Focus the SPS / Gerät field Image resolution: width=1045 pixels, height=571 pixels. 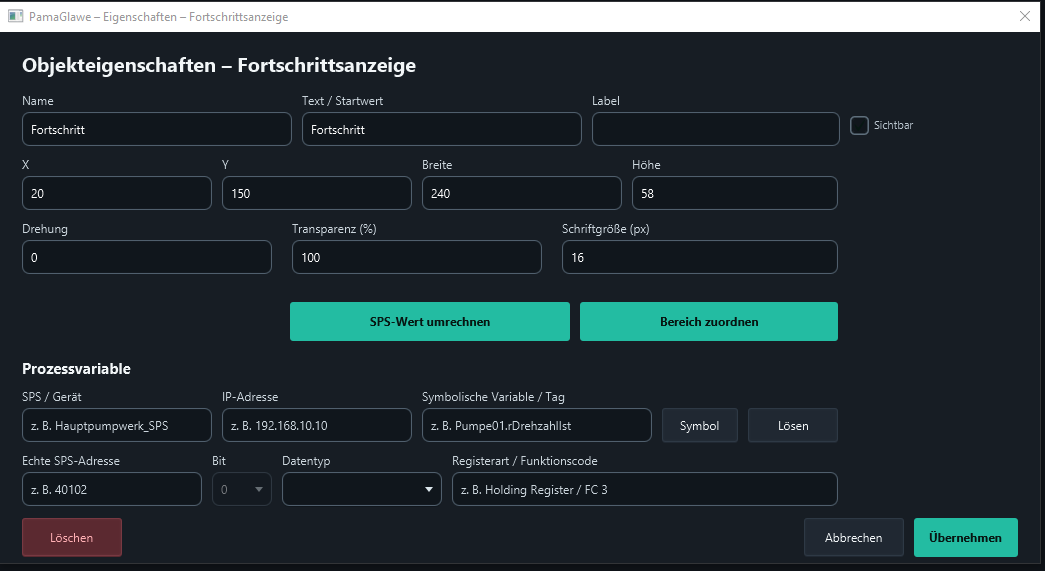click(117, 425)
